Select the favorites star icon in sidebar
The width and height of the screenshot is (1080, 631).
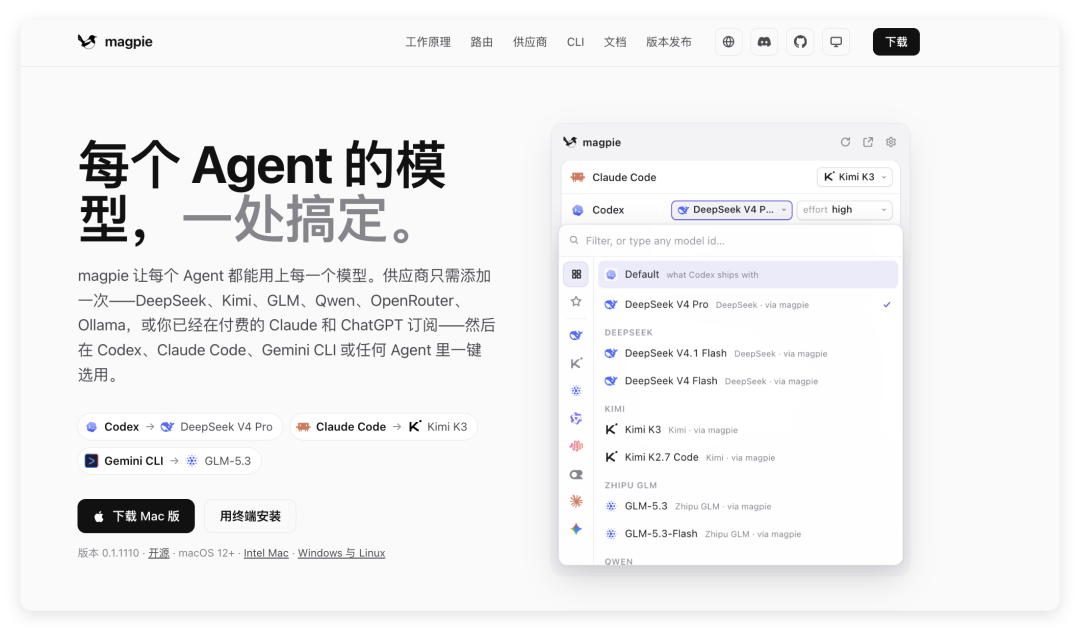[x=576, y=301]
